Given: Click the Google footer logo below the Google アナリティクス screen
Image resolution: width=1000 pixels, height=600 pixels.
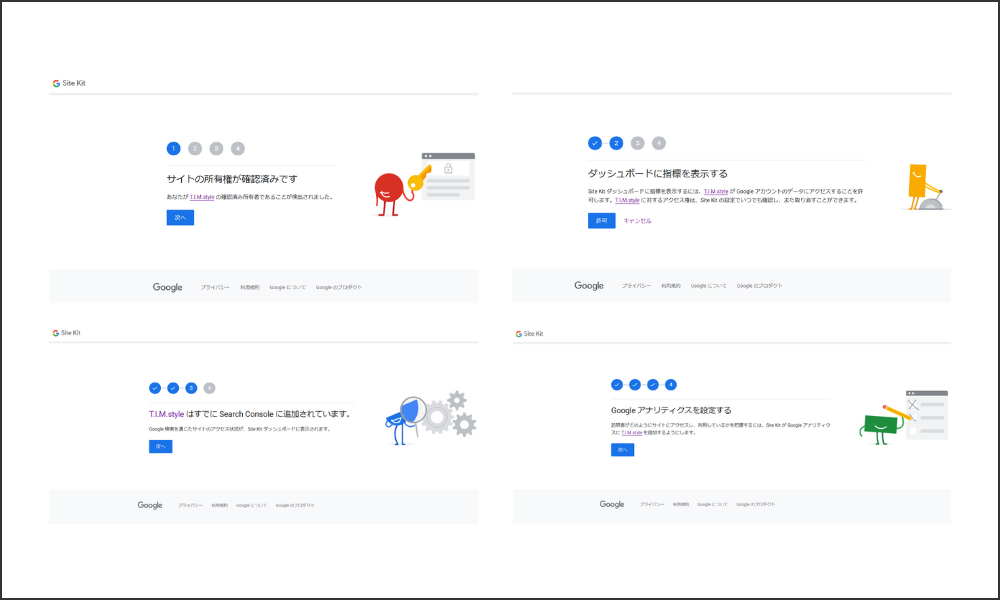Looking at the screenshot, I should [612, 504].
